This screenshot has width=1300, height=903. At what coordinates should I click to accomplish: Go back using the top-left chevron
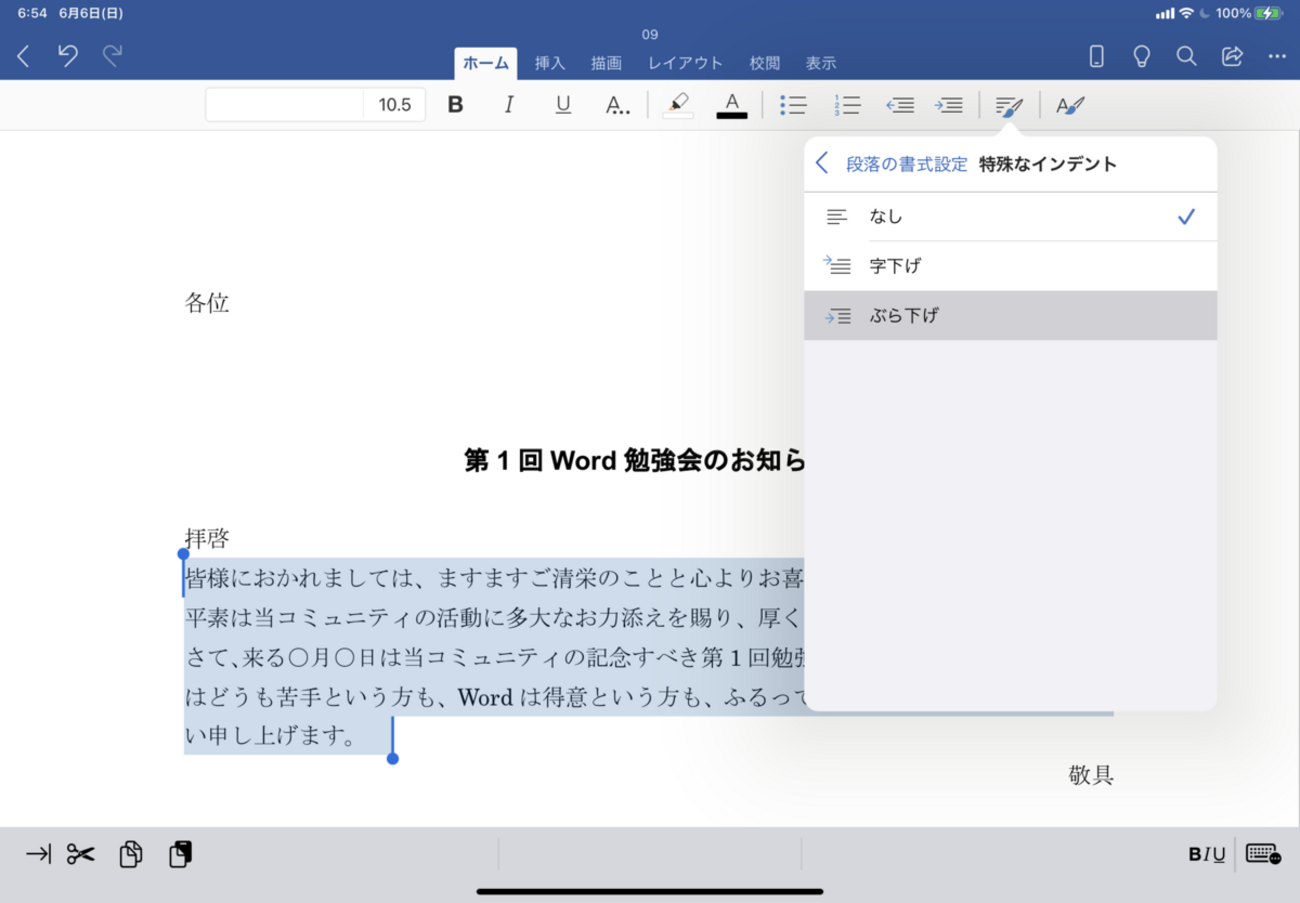[24, 57]
